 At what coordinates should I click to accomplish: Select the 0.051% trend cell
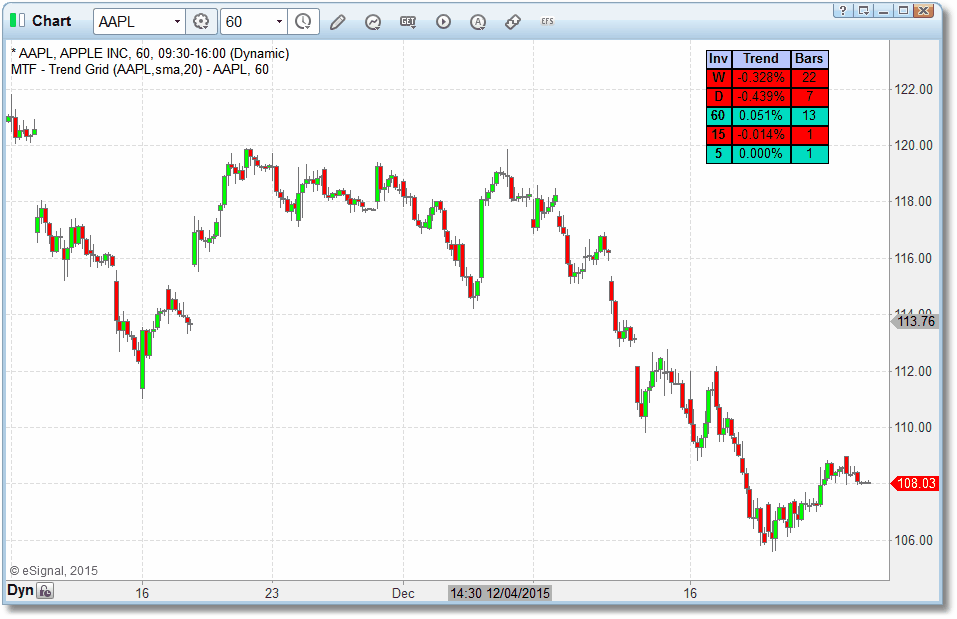tap(760, 115)
